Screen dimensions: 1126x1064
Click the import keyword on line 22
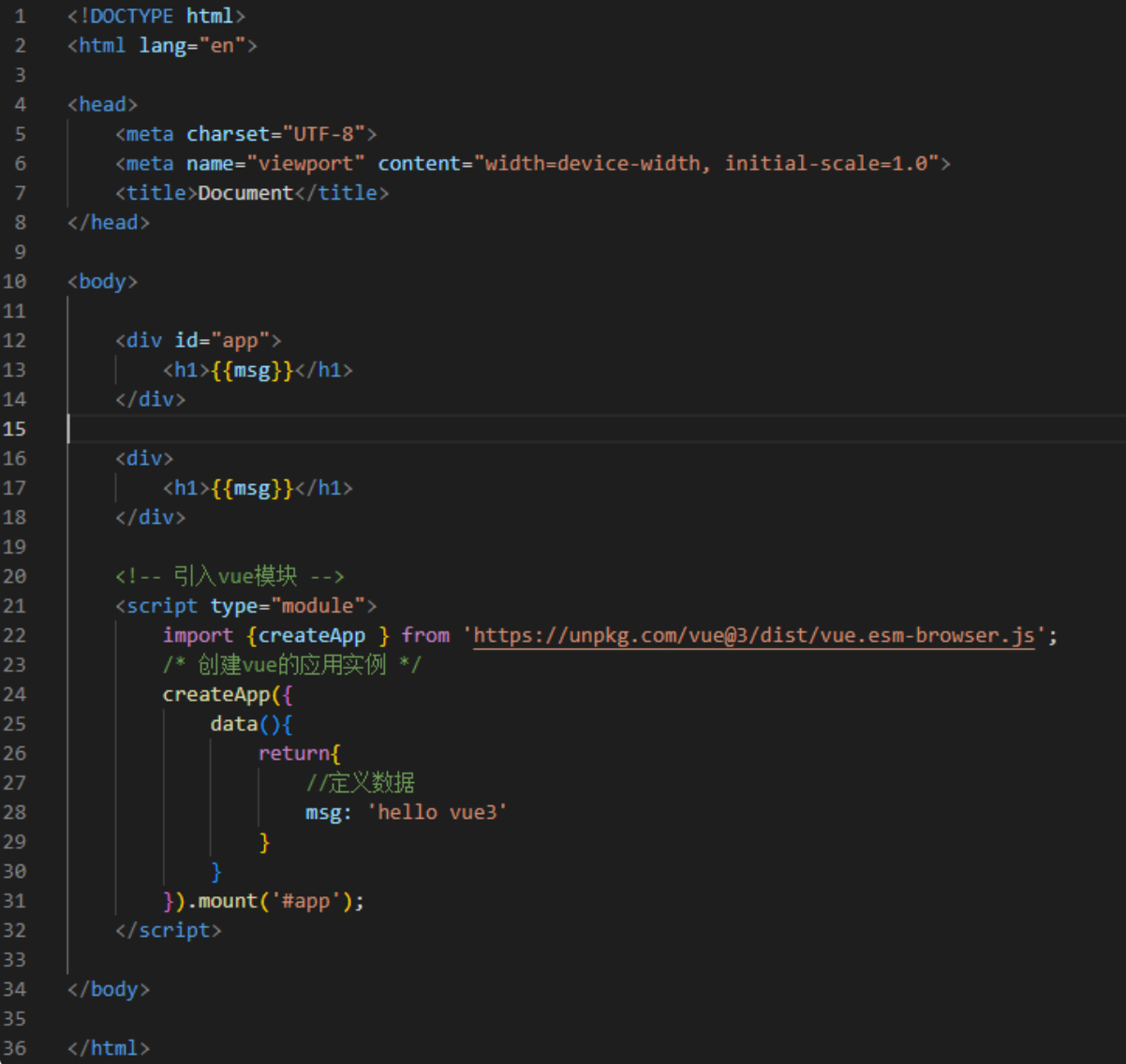[x=198, y=636]
